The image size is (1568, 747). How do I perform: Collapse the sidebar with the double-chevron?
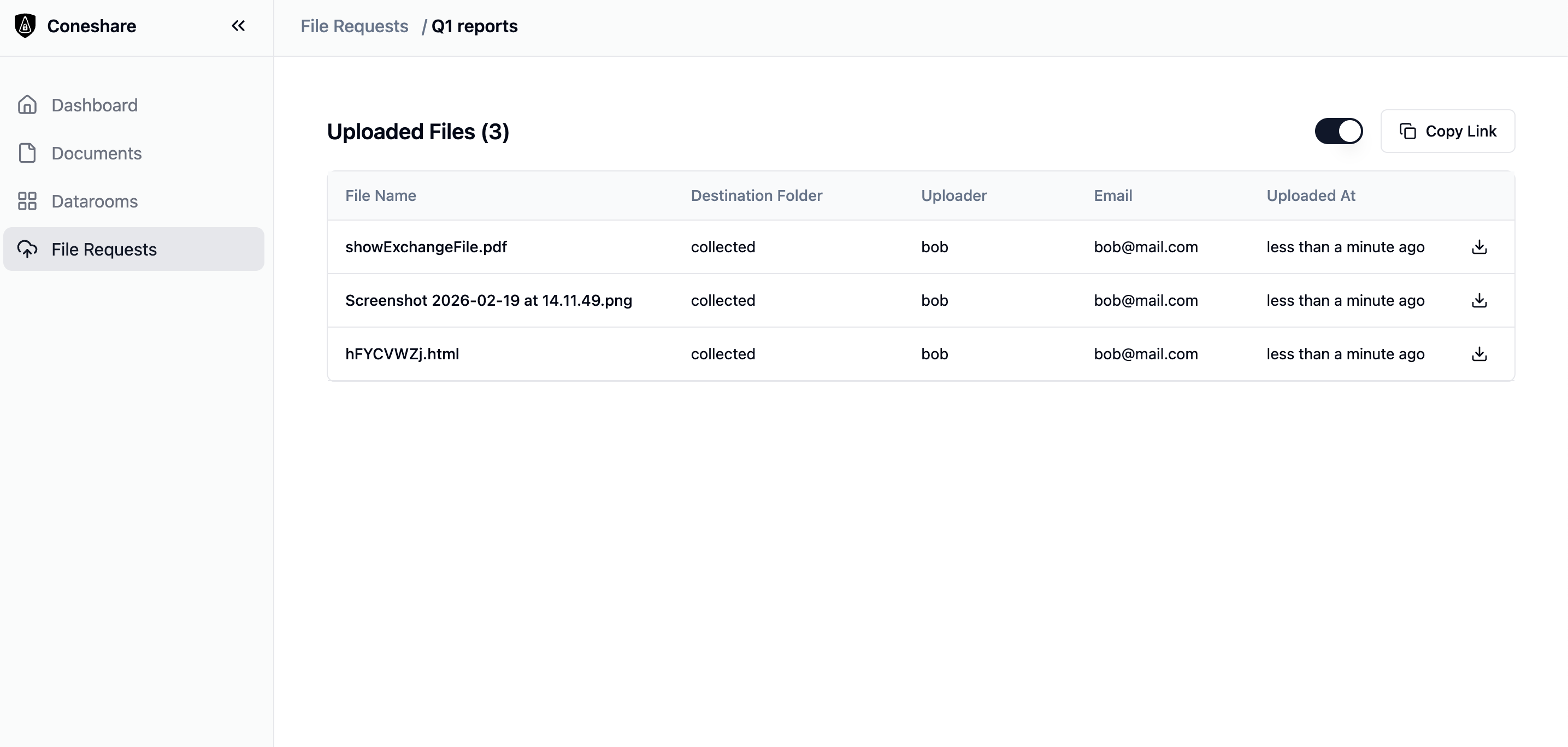(238, 26)
